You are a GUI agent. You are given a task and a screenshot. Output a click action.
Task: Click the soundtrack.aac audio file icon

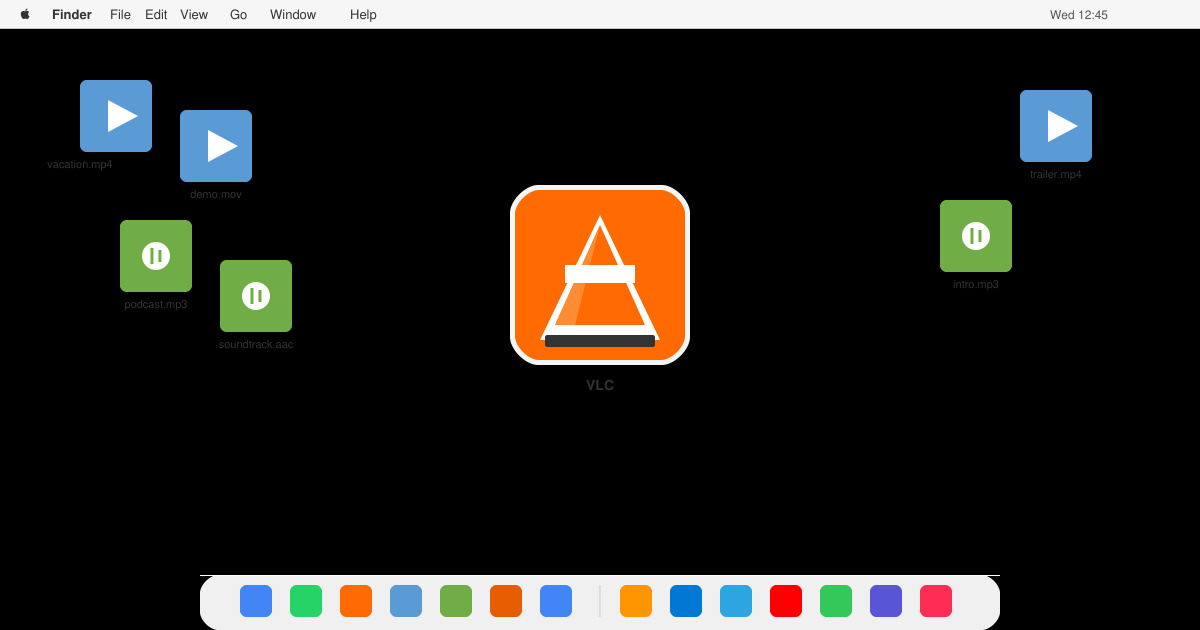tap(256, 296)
